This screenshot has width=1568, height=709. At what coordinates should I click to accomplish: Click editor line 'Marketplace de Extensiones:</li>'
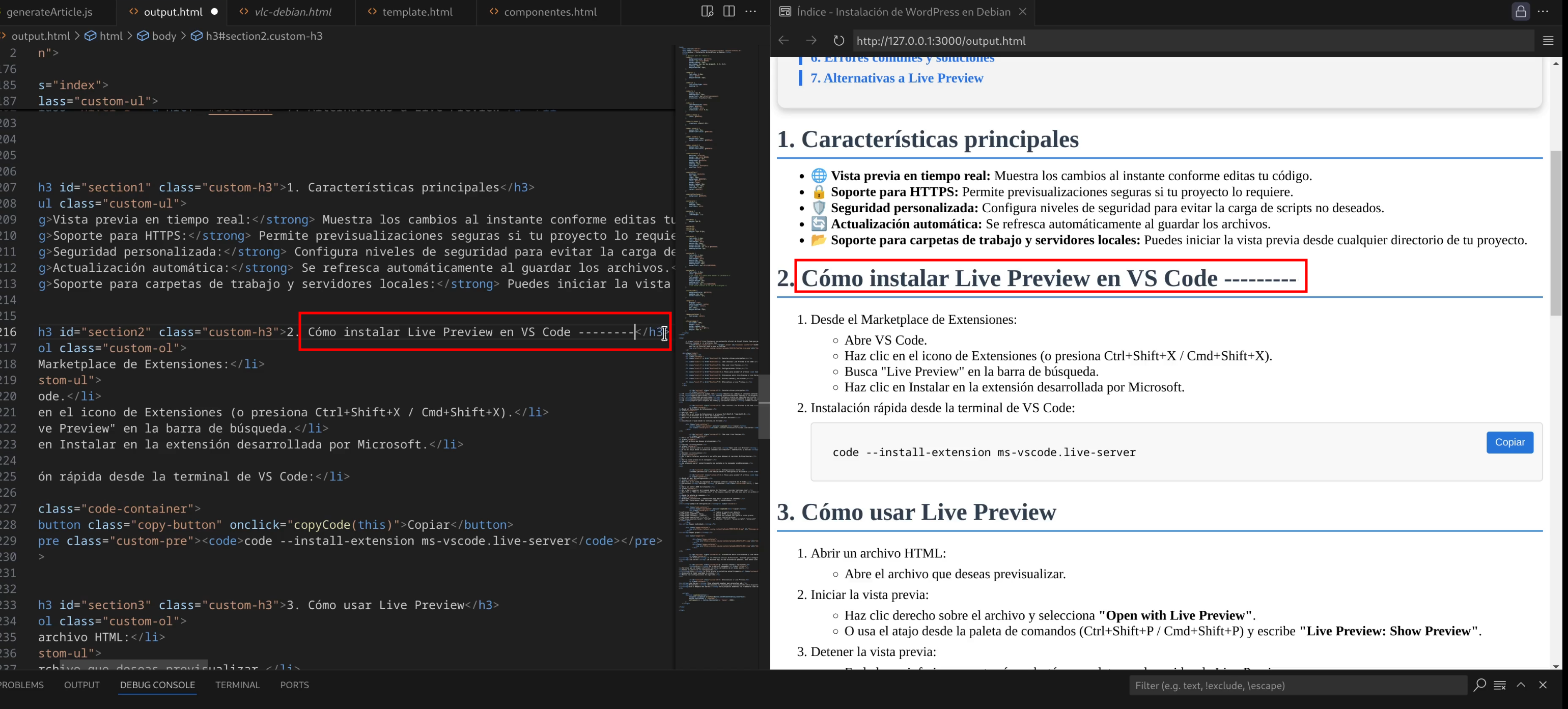click(151, 364)
